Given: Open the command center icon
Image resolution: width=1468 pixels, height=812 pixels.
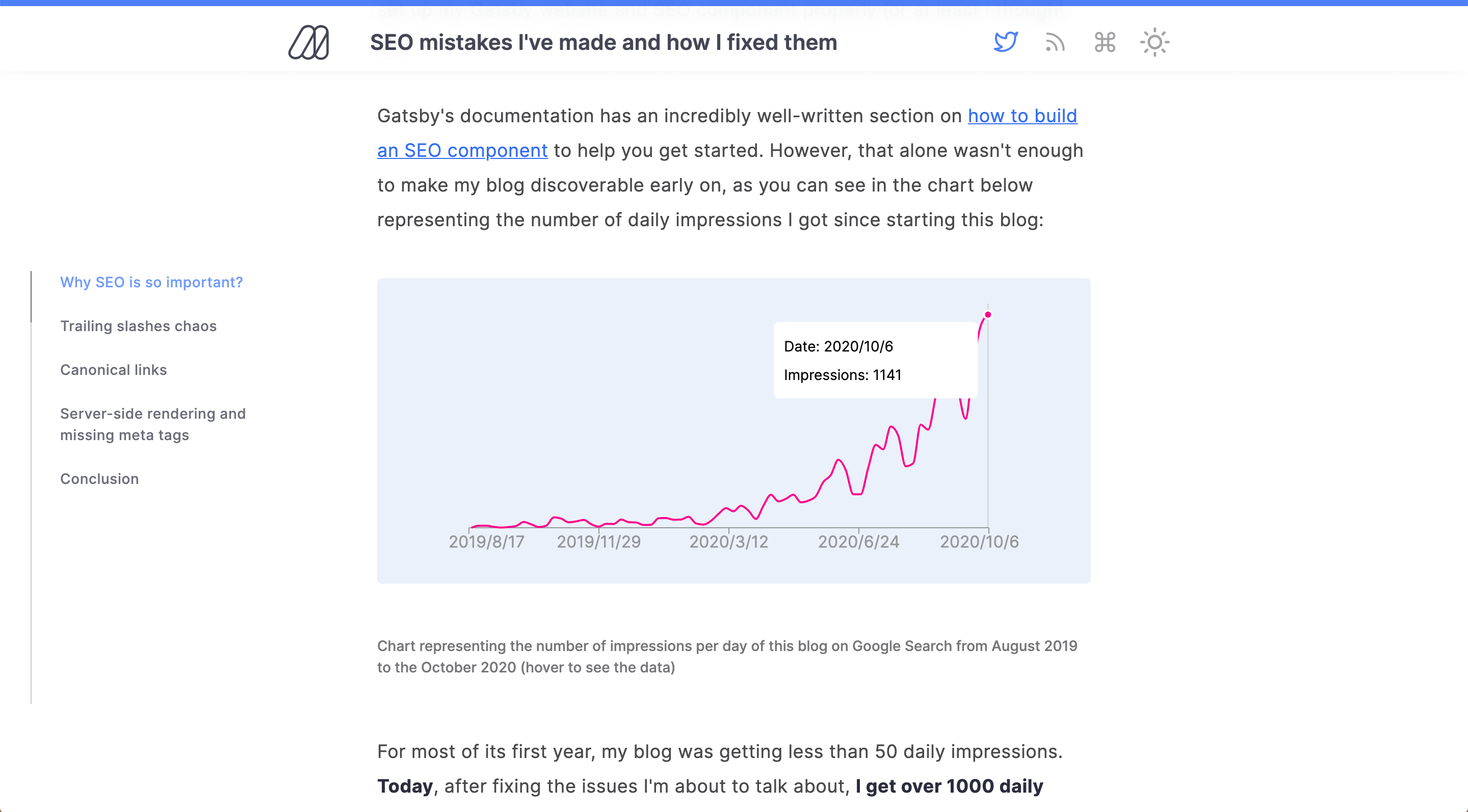Looking at the screenshot, I should (x=1105, y=42).
